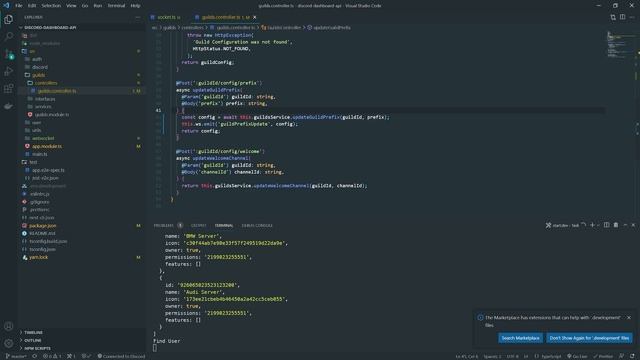Open the Accounts menu icon

click(9, 326)
